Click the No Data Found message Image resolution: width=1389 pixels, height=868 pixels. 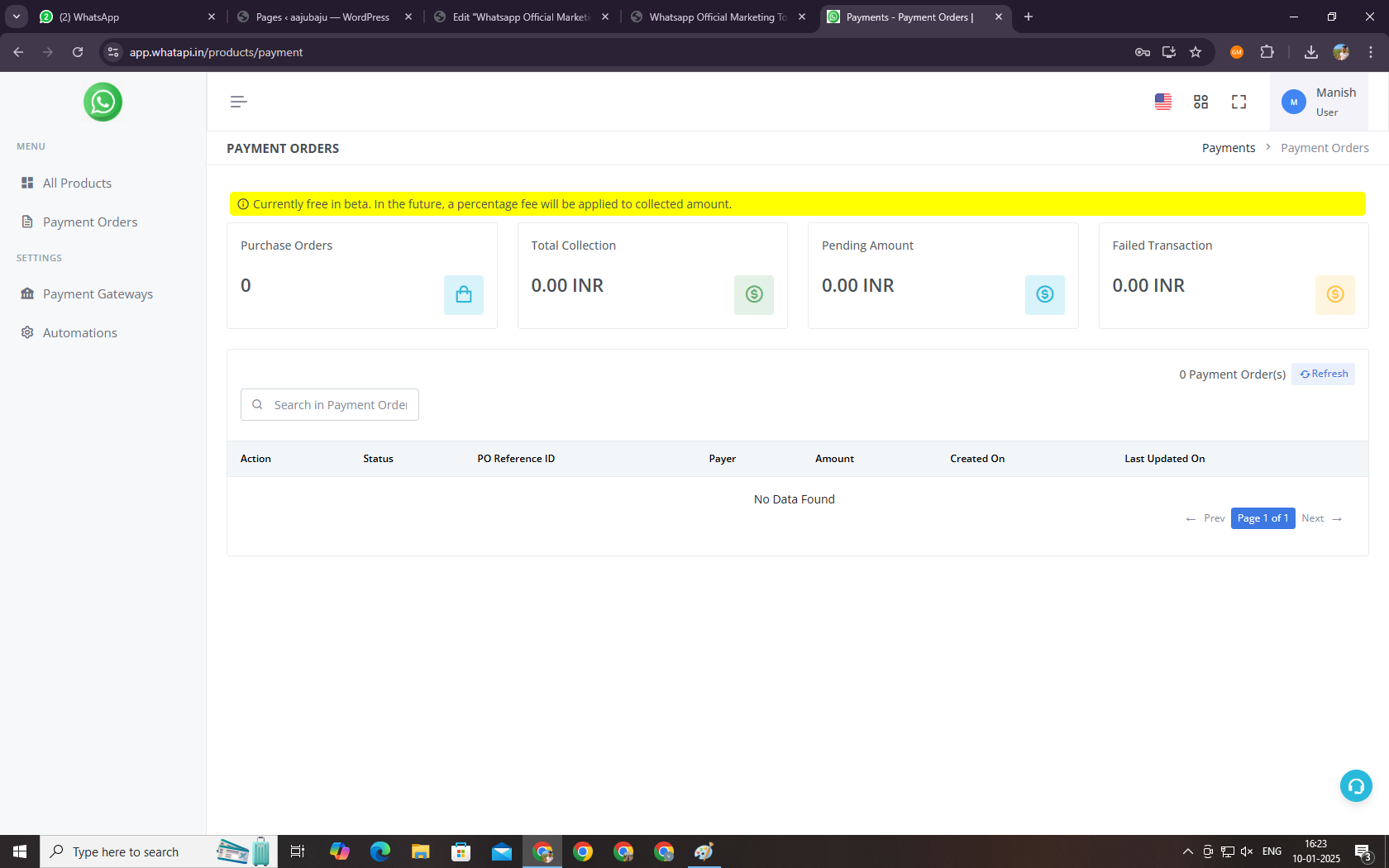795,499
